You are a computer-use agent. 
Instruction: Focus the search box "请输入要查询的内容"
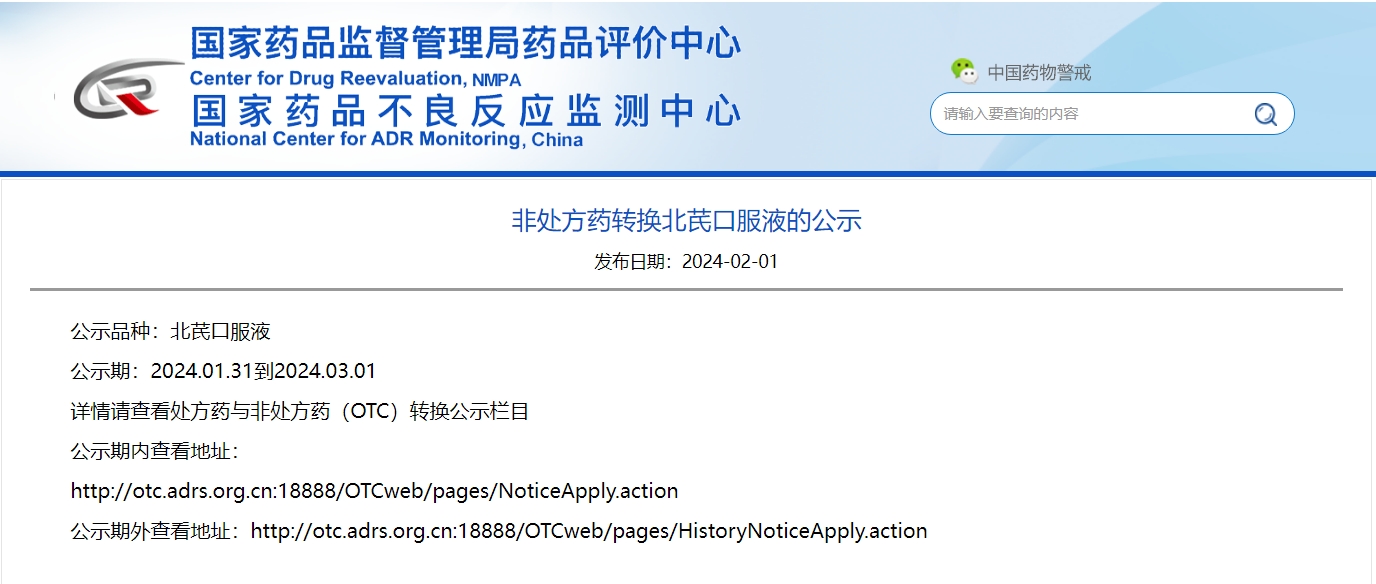(1090, 114)
